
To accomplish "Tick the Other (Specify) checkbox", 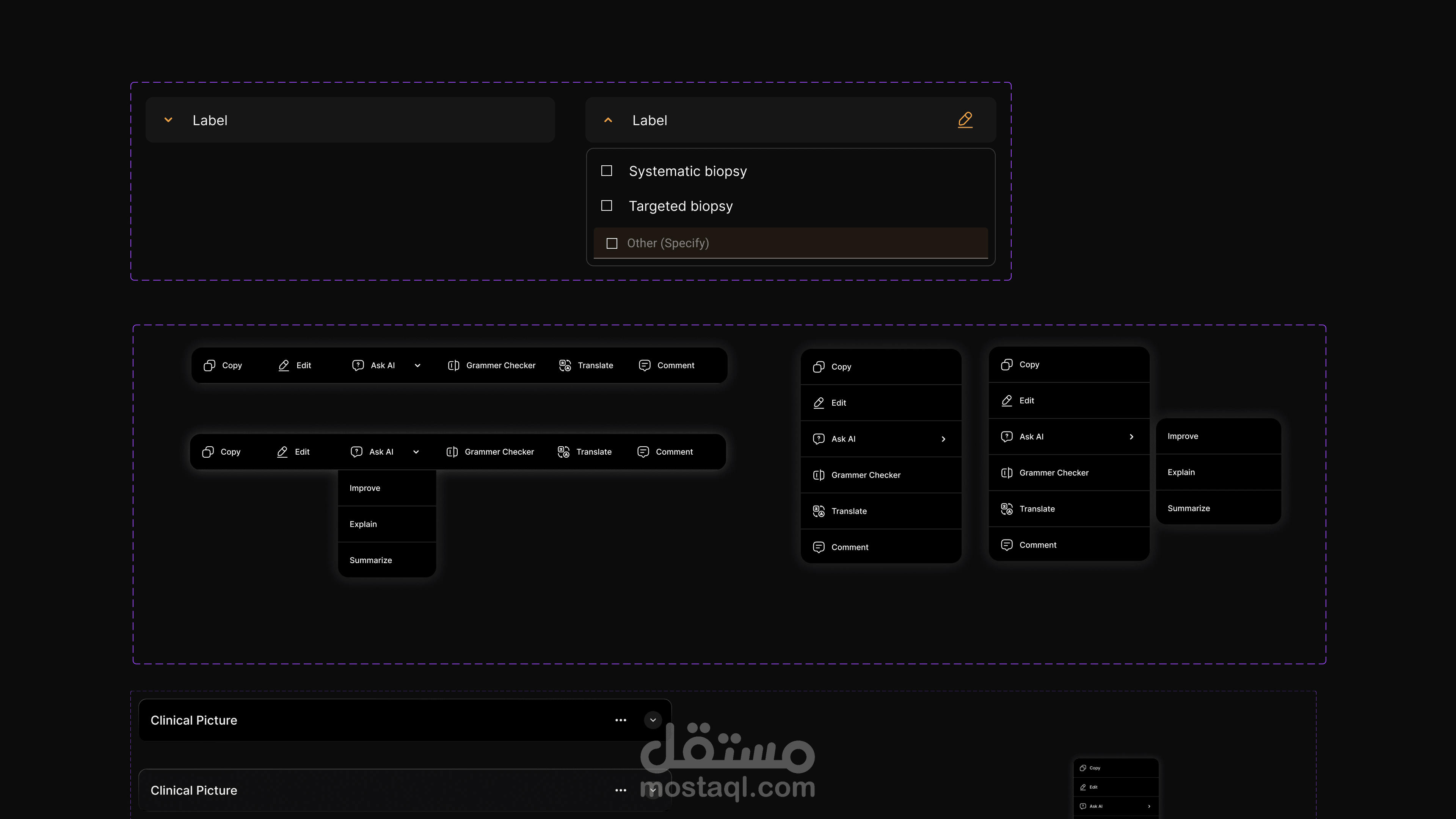I will [x=612, y=243].
